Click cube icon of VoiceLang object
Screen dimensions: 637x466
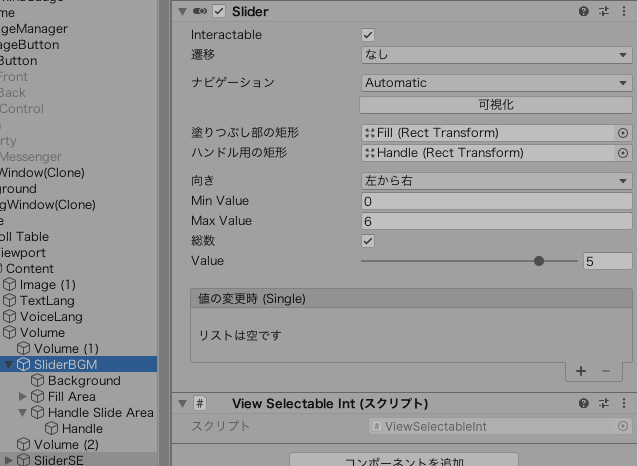coord(9,316)
